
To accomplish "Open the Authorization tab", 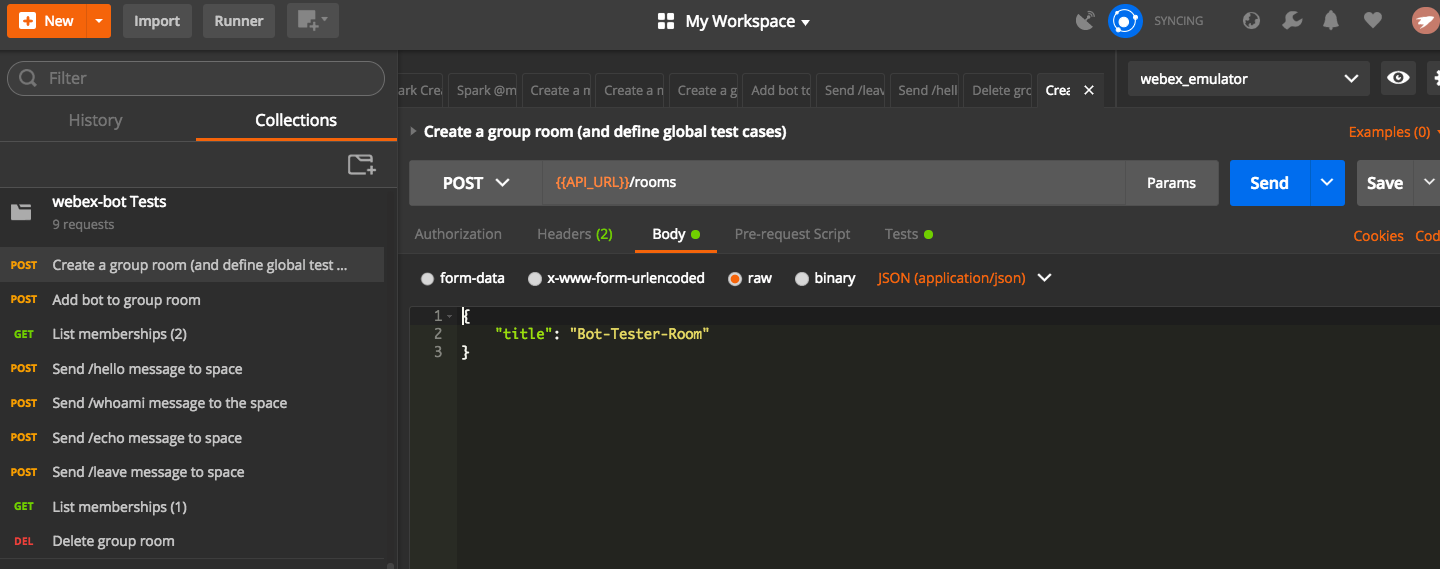I will tap(458, 234).
